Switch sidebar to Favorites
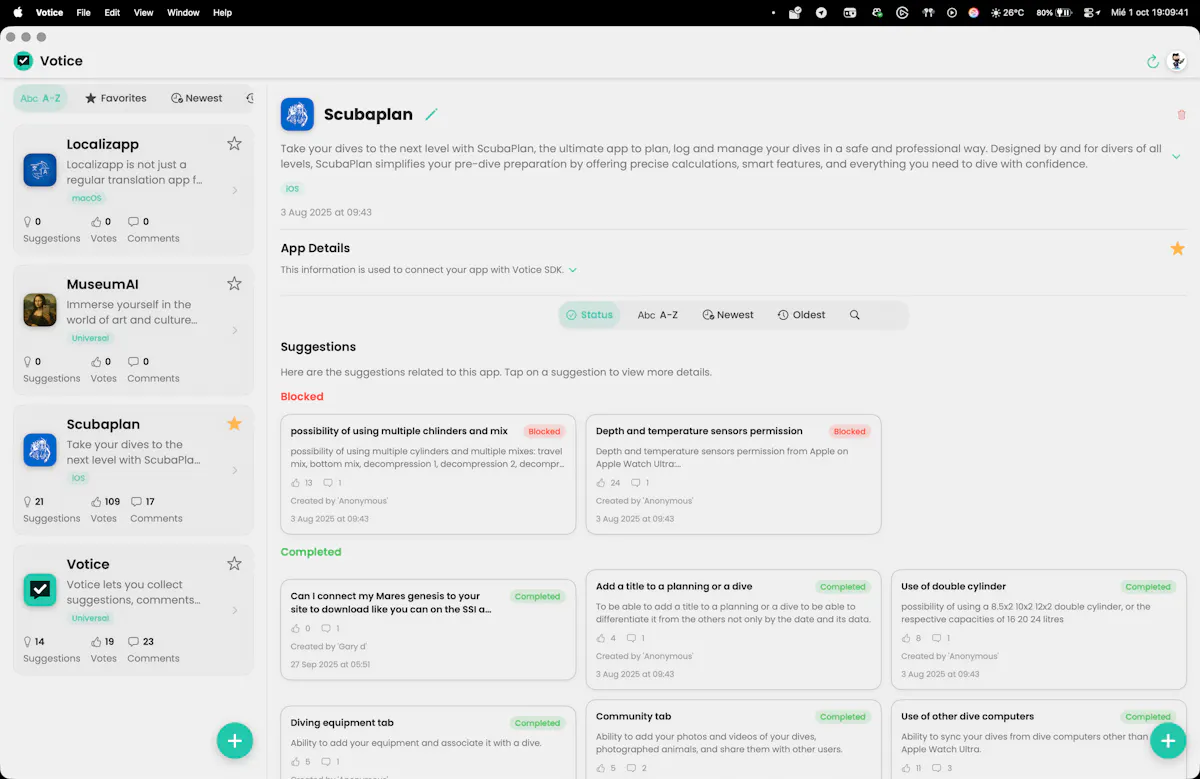1200x779 pixels. (116, 98)
